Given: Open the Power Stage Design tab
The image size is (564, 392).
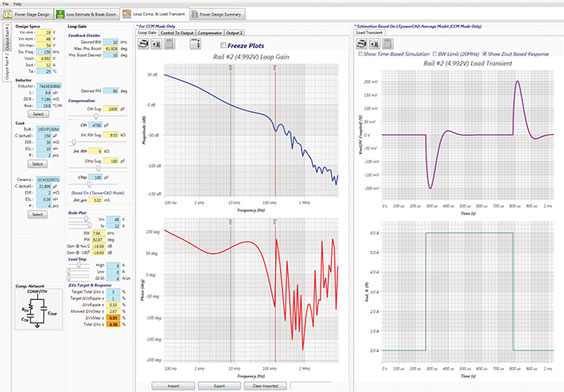Looking at the screenshot, I should 27,14.
